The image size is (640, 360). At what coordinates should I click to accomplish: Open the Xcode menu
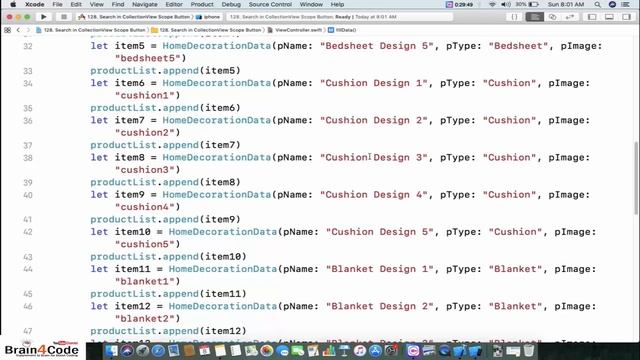click(x=35, y=4)
